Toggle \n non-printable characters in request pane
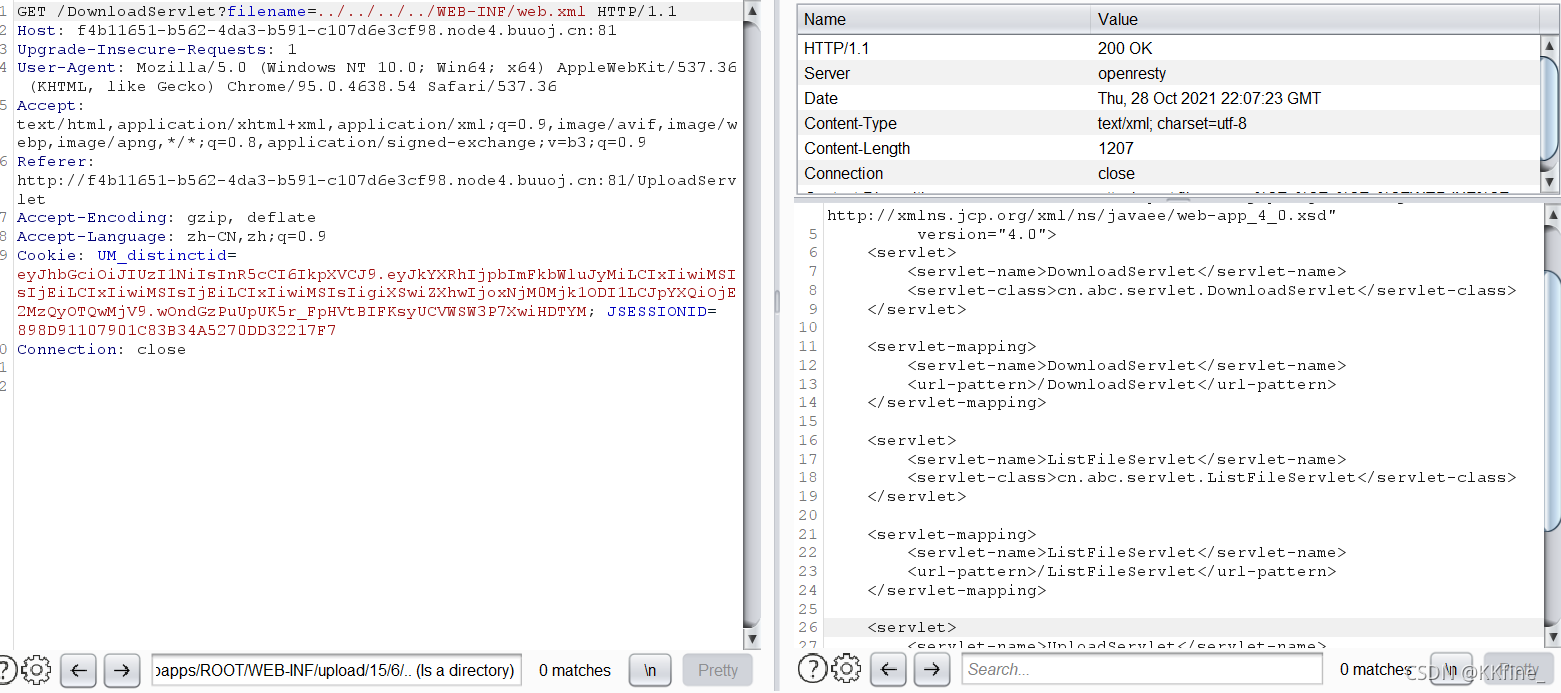This screenshot has width=1561, height=693. pyautogui.click(x=650, y=670)
